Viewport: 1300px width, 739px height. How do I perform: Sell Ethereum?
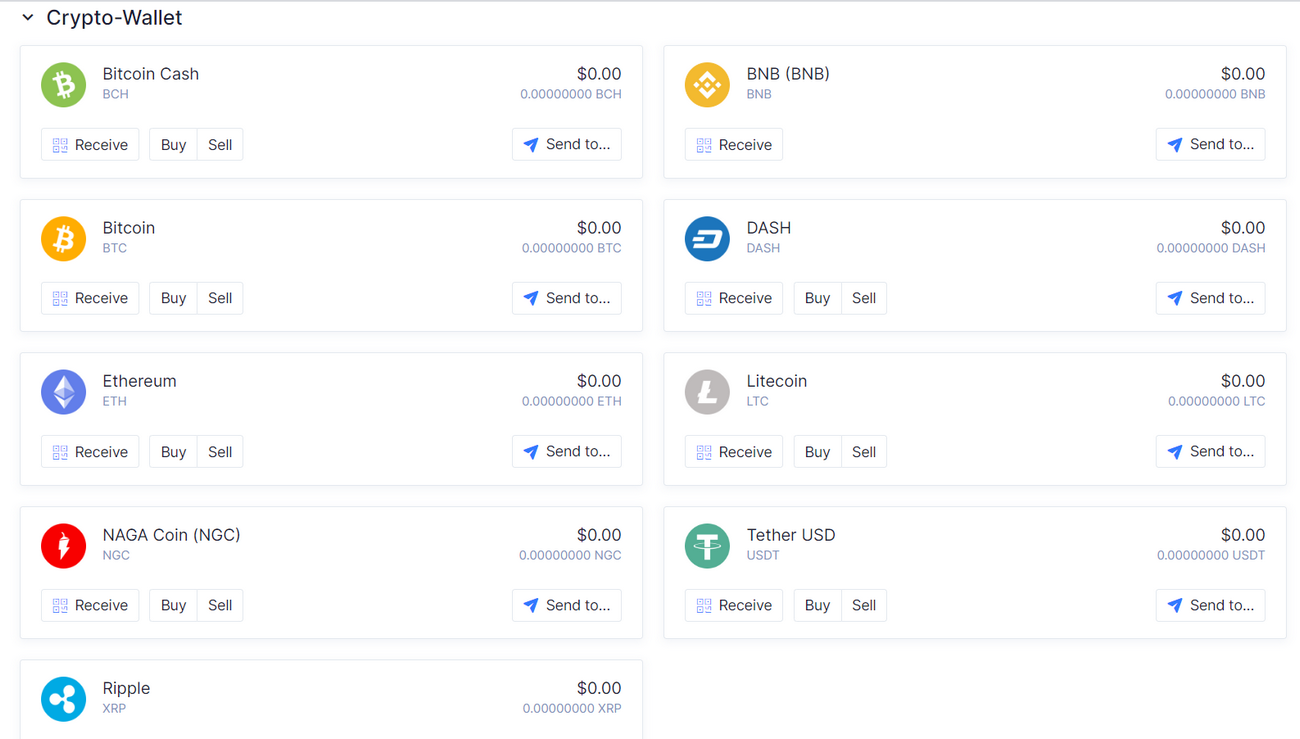220,452
